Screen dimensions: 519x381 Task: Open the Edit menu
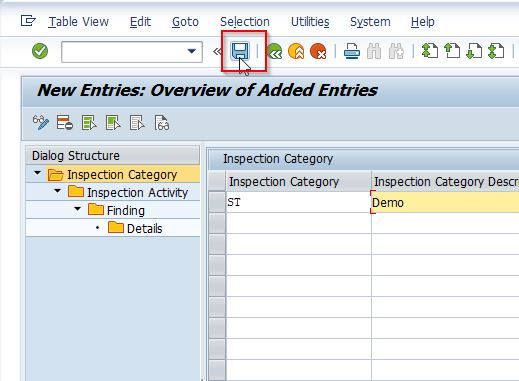tap(140, 22)
